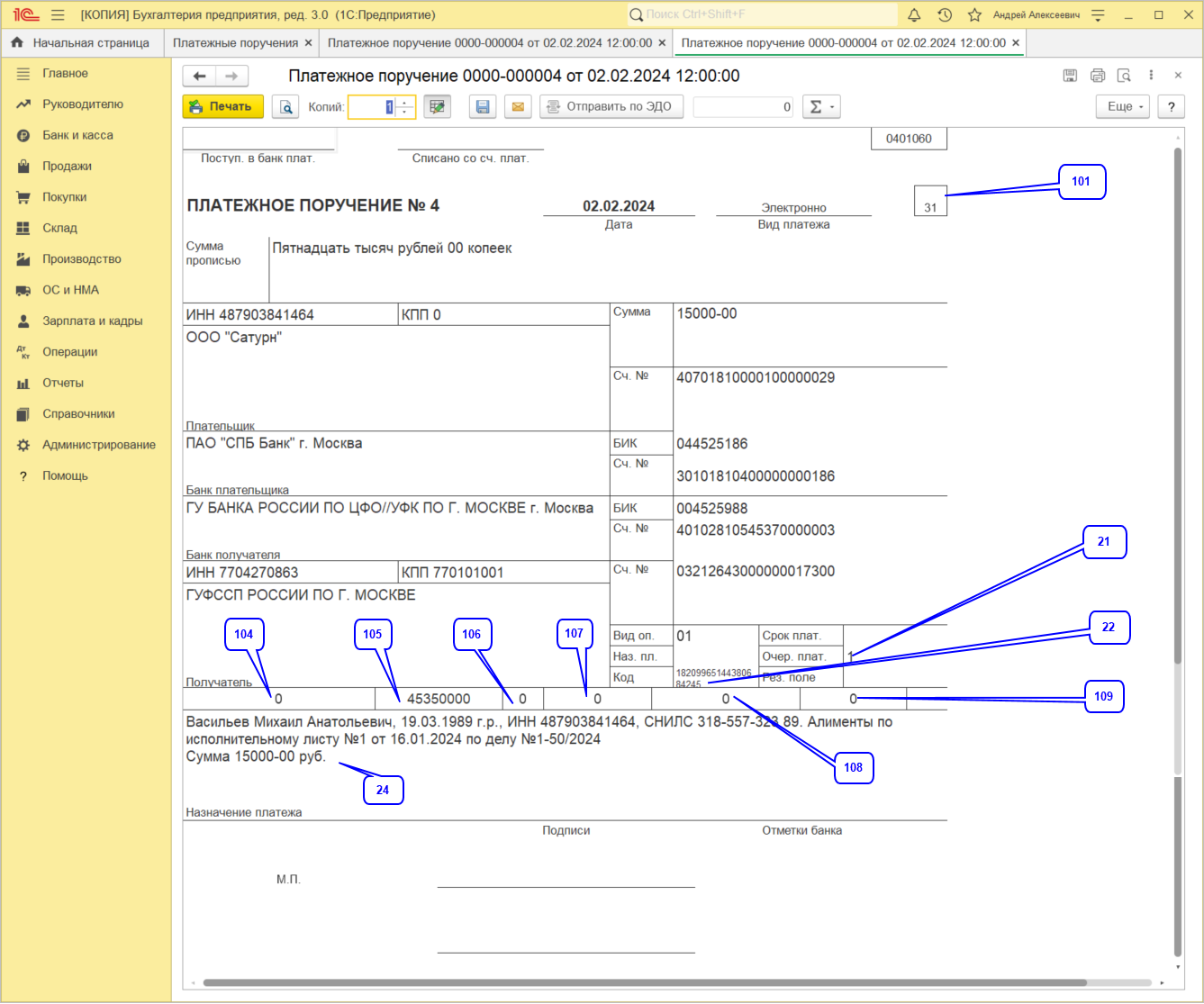The image size is (1204, 1004).
Task: Switch to Платежные поручения tab
Action: coord(235,42)
